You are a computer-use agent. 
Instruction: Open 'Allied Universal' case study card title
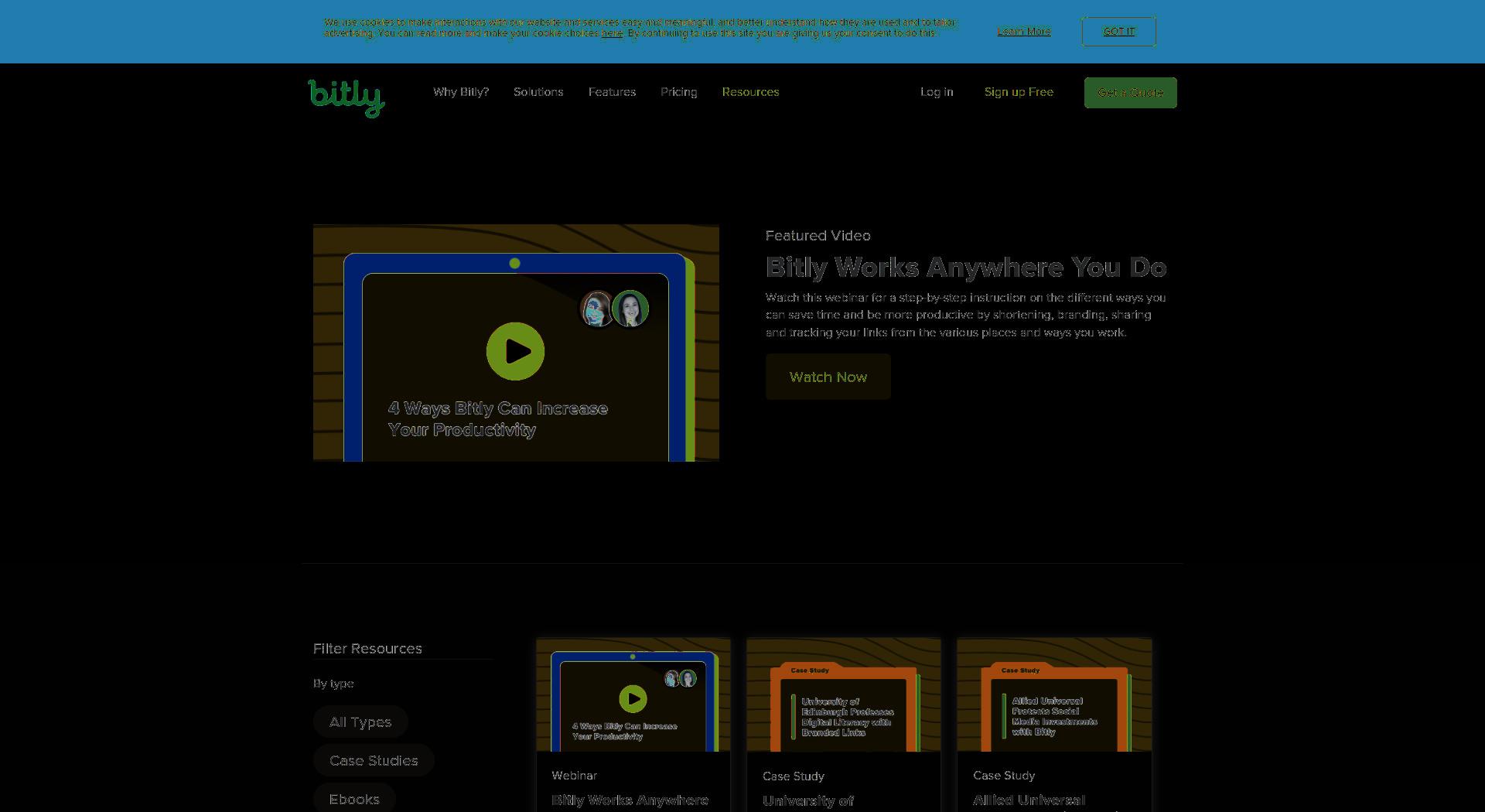(x=1029, y=800)
